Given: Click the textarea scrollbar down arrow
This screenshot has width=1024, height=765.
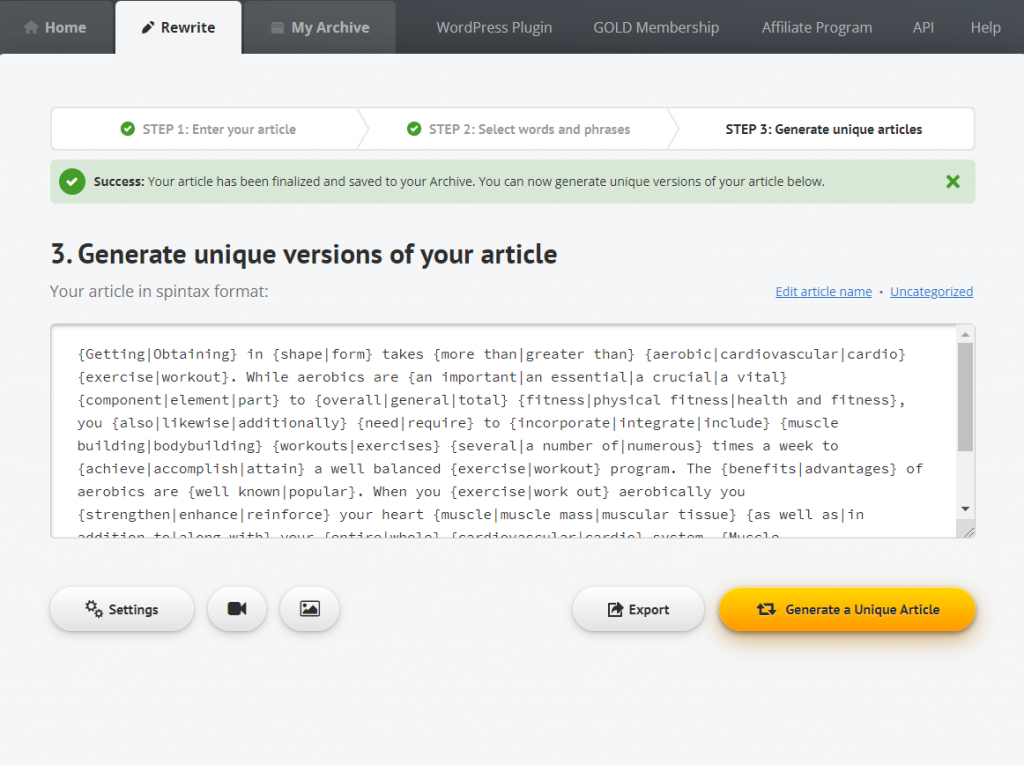Looking at the screenshot, I should click(x=965, y=509).
